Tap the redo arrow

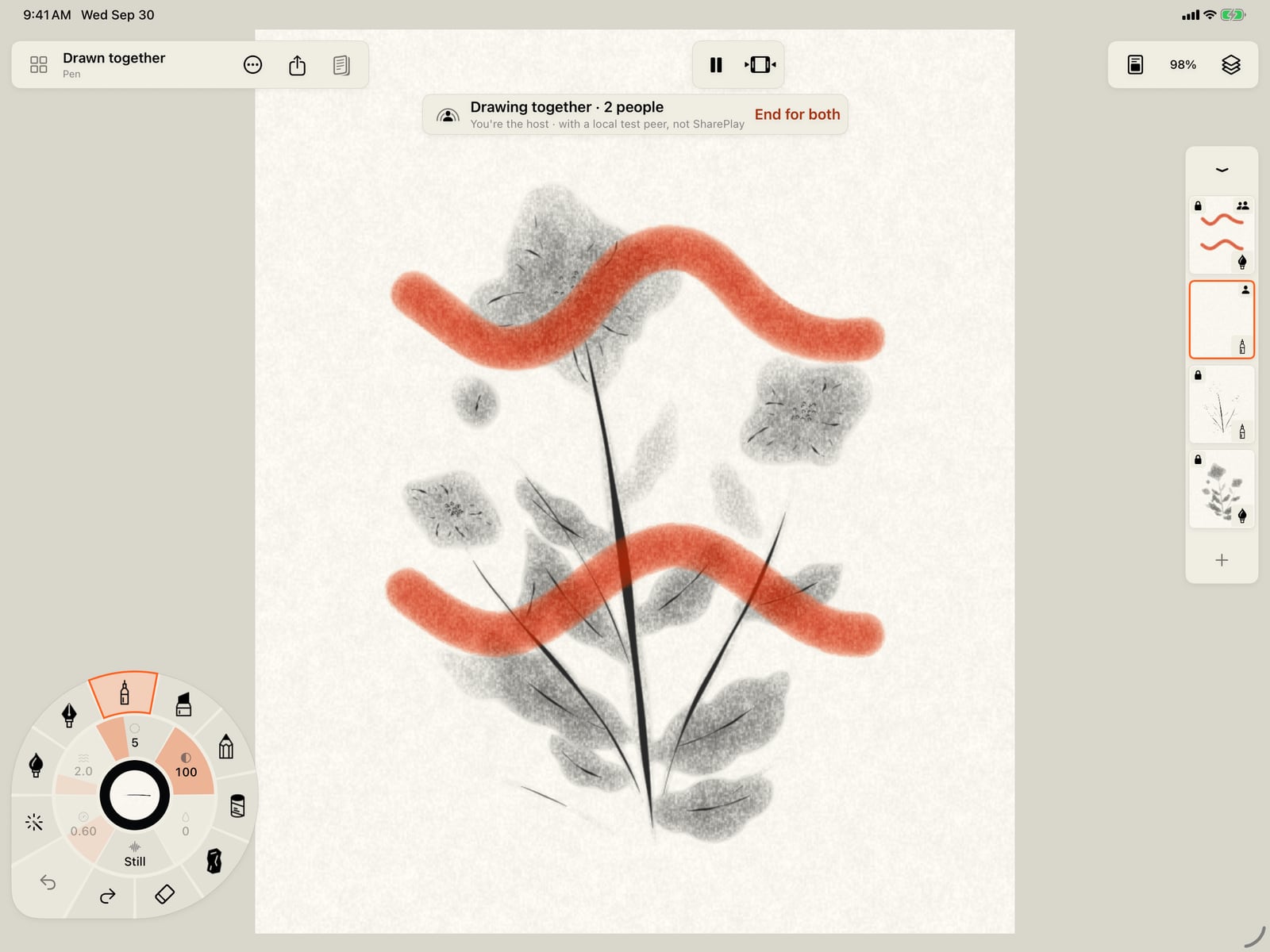[x=107, y=896]
